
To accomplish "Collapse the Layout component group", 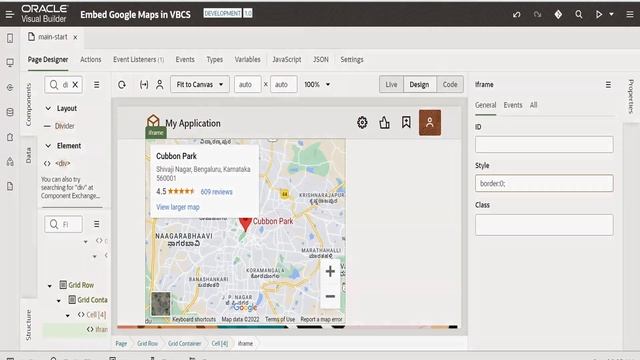I will (48, 108).
